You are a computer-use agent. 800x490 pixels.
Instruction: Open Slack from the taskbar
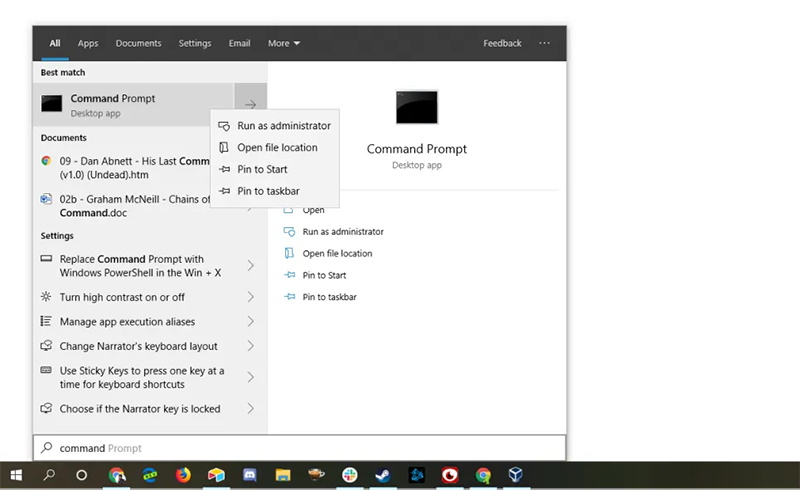(349, 475)
